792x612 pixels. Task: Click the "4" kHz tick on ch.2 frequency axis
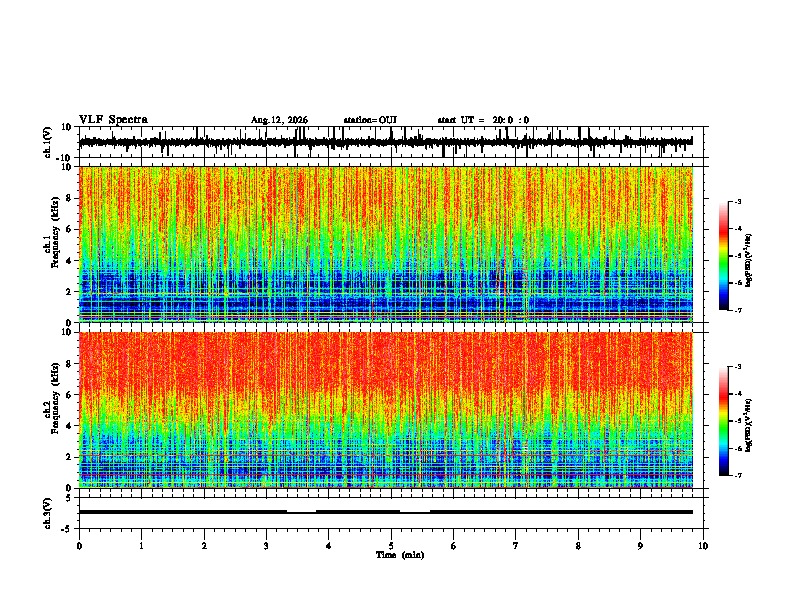point(70,426)
